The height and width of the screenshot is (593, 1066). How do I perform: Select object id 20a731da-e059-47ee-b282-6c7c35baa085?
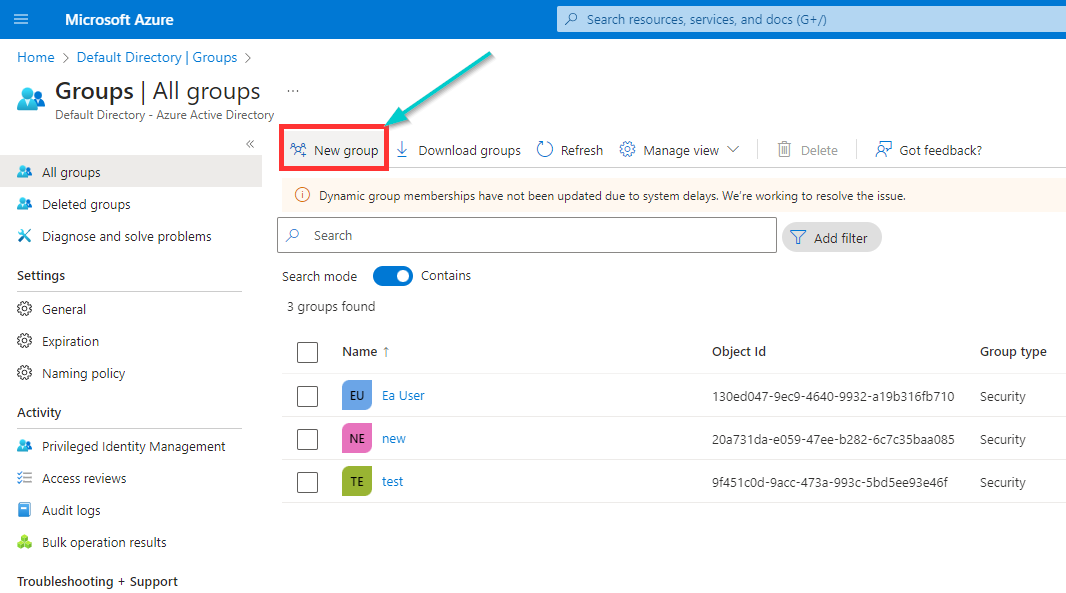tap(833, 439)
